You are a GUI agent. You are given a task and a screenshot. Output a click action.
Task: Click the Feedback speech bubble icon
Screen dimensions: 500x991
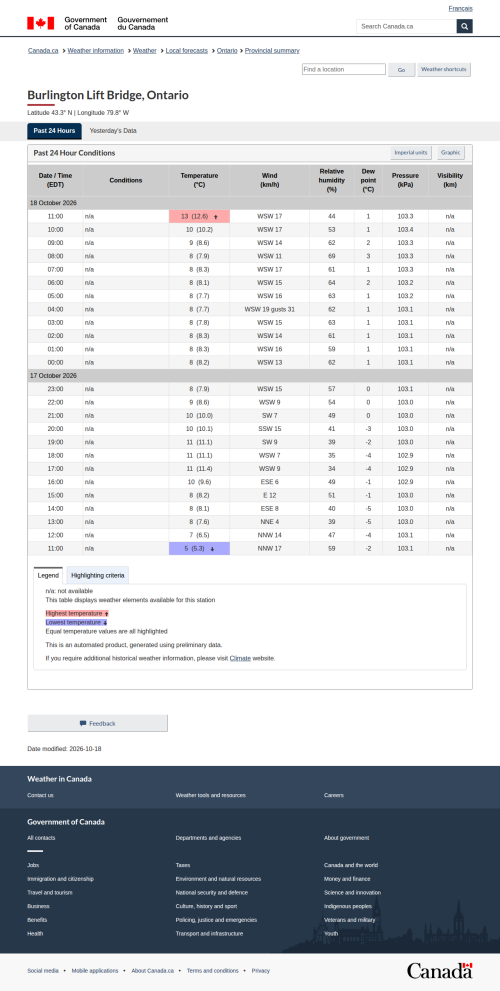(x=83, y=724)
